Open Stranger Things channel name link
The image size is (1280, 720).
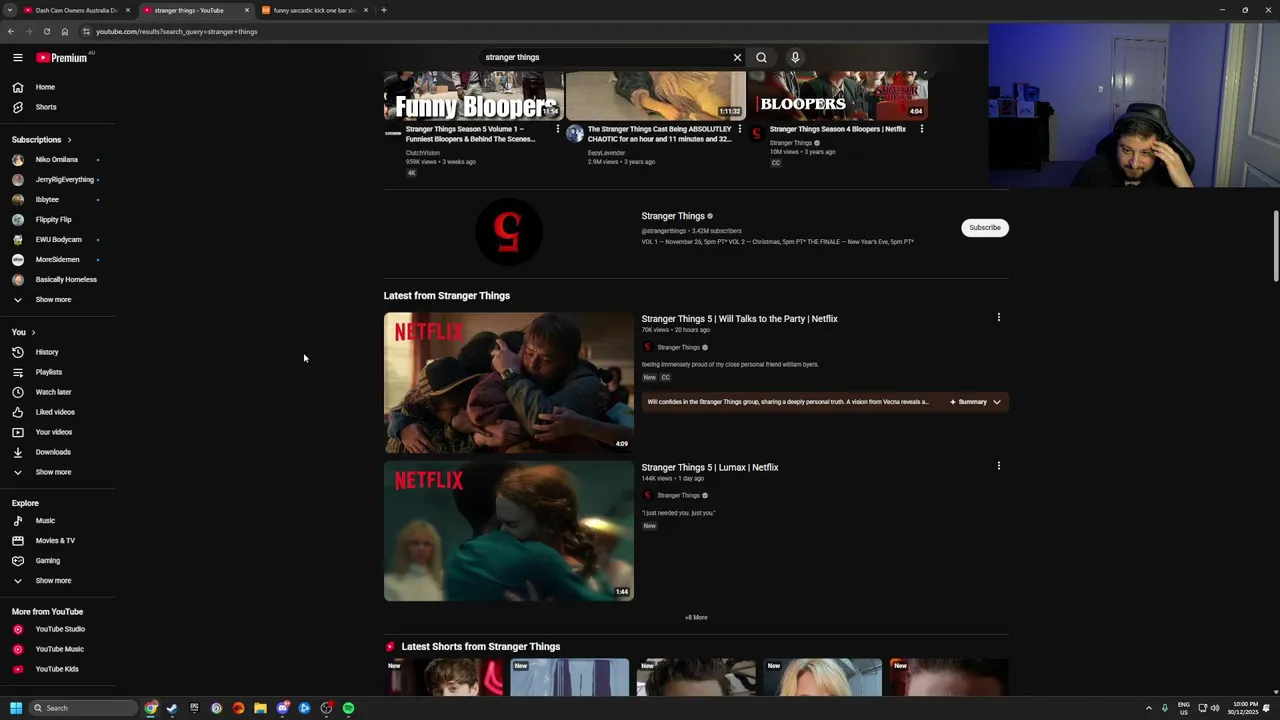tap(673, 216)
